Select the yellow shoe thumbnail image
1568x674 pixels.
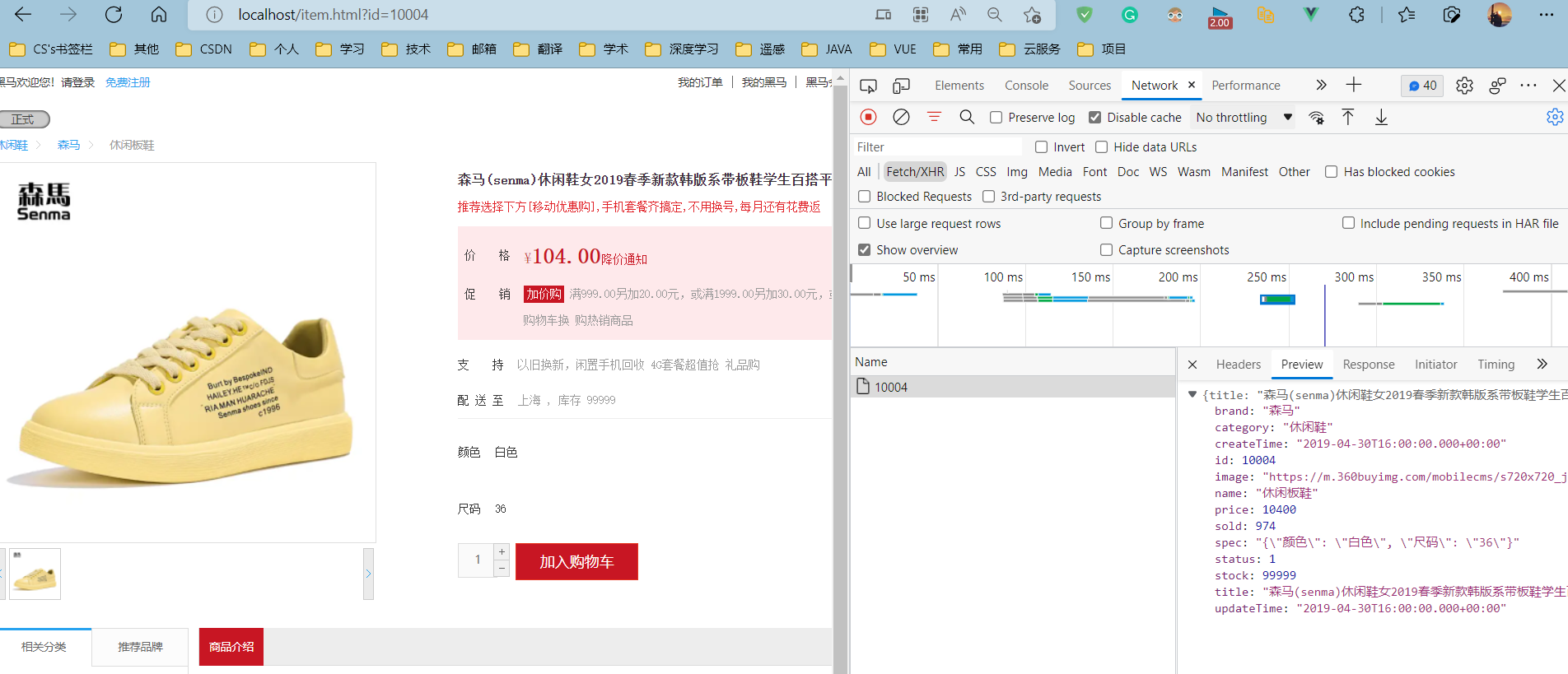[35, 574]
